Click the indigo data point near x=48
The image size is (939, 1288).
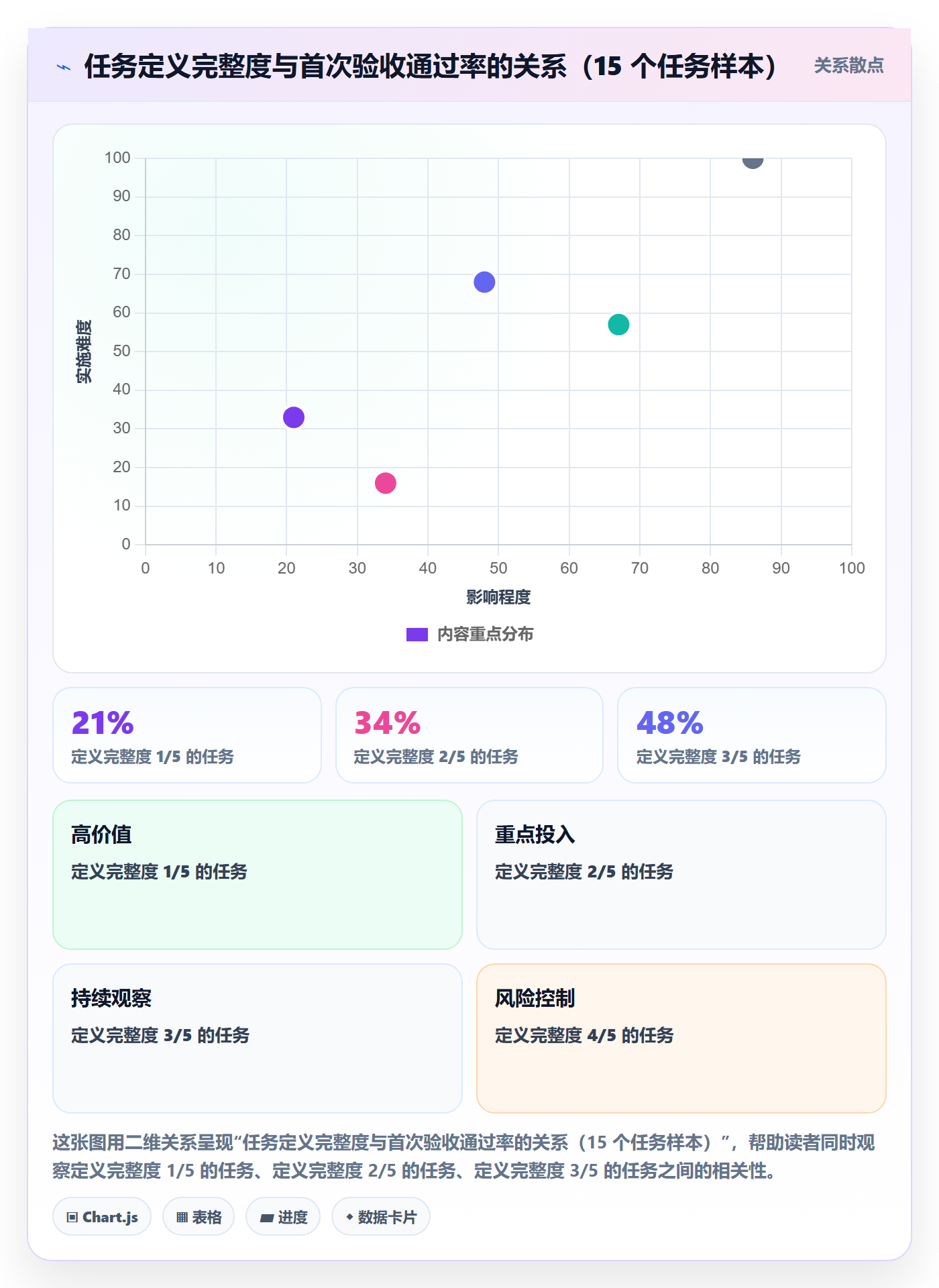coord(484,282)
